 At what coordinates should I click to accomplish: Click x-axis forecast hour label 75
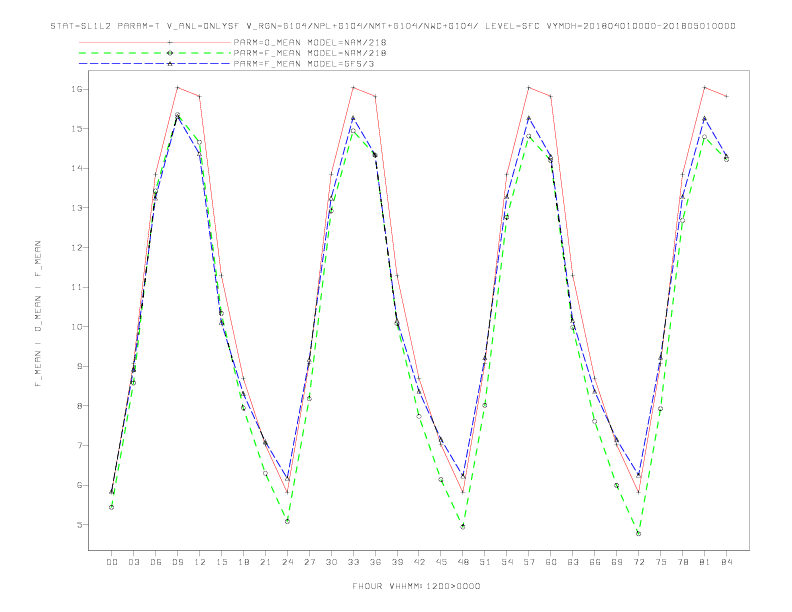coord(661,562)
